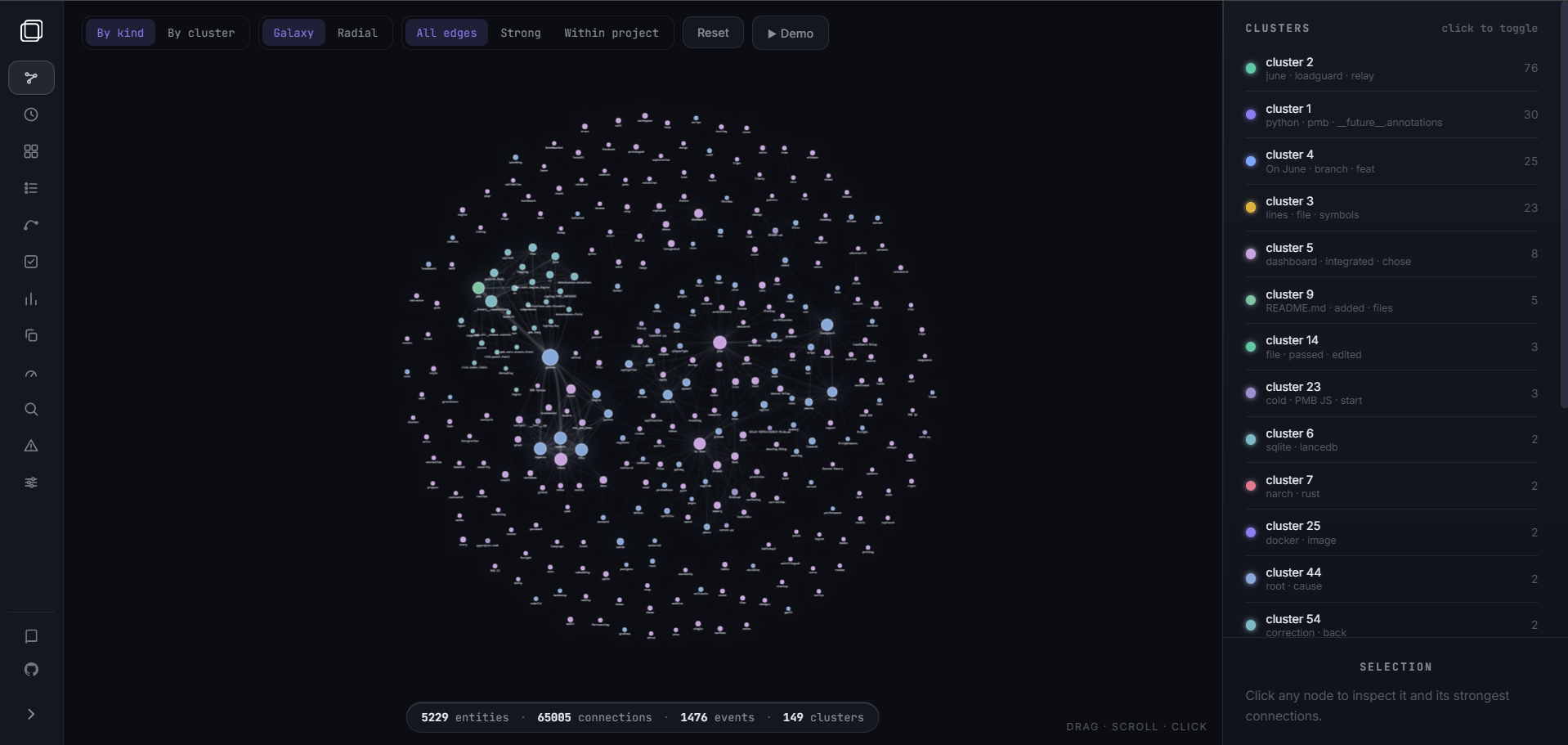Switch coloring to By kind
Viewport: 1568px width, 745px height.
click(120, 33)
